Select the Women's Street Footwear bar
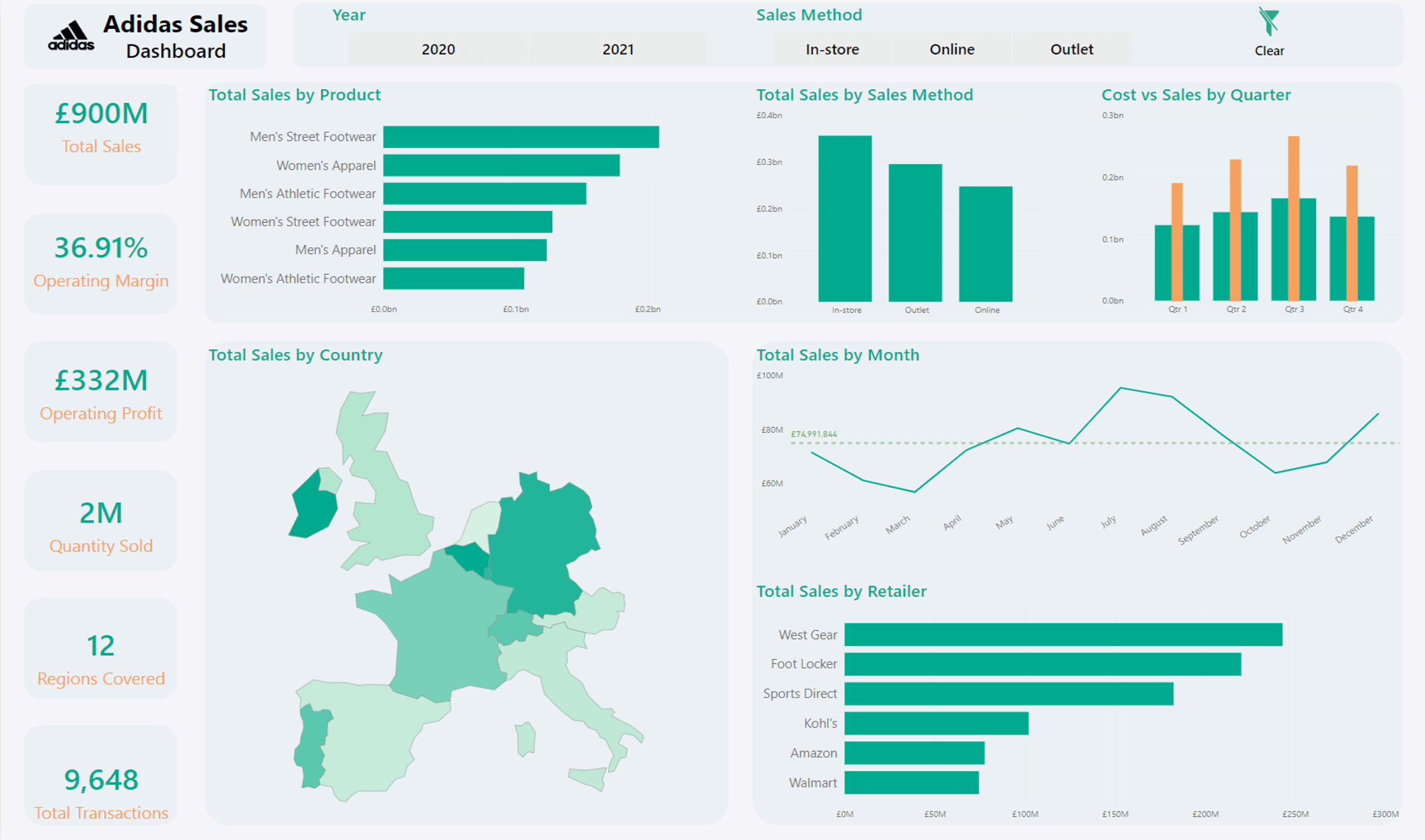This screenshot has width=1425, height=840. click(x=468, y=222)
